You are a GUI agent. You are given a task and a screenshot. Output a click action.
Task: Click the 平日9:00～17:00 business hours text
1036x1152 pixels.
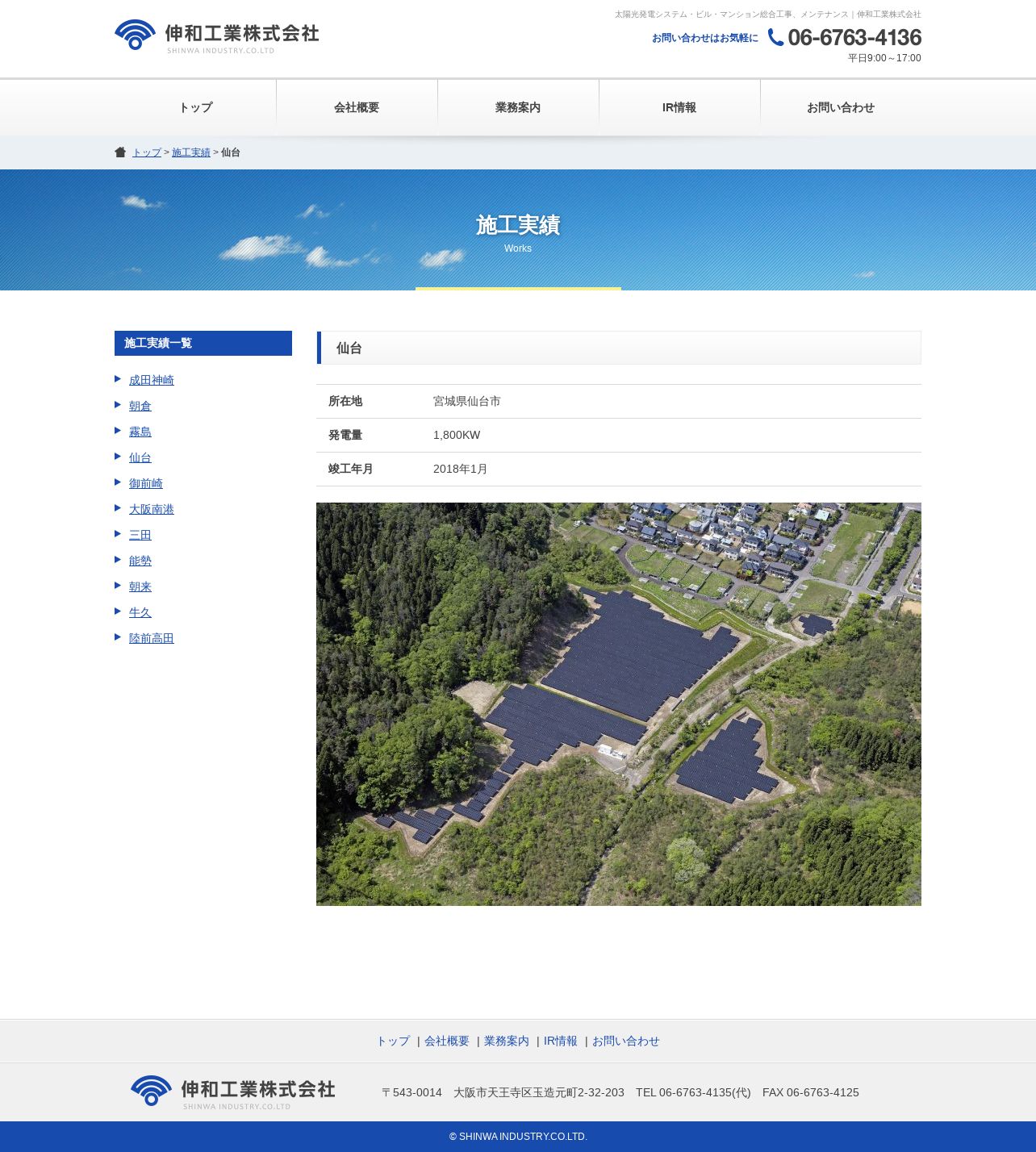[884, 58]
